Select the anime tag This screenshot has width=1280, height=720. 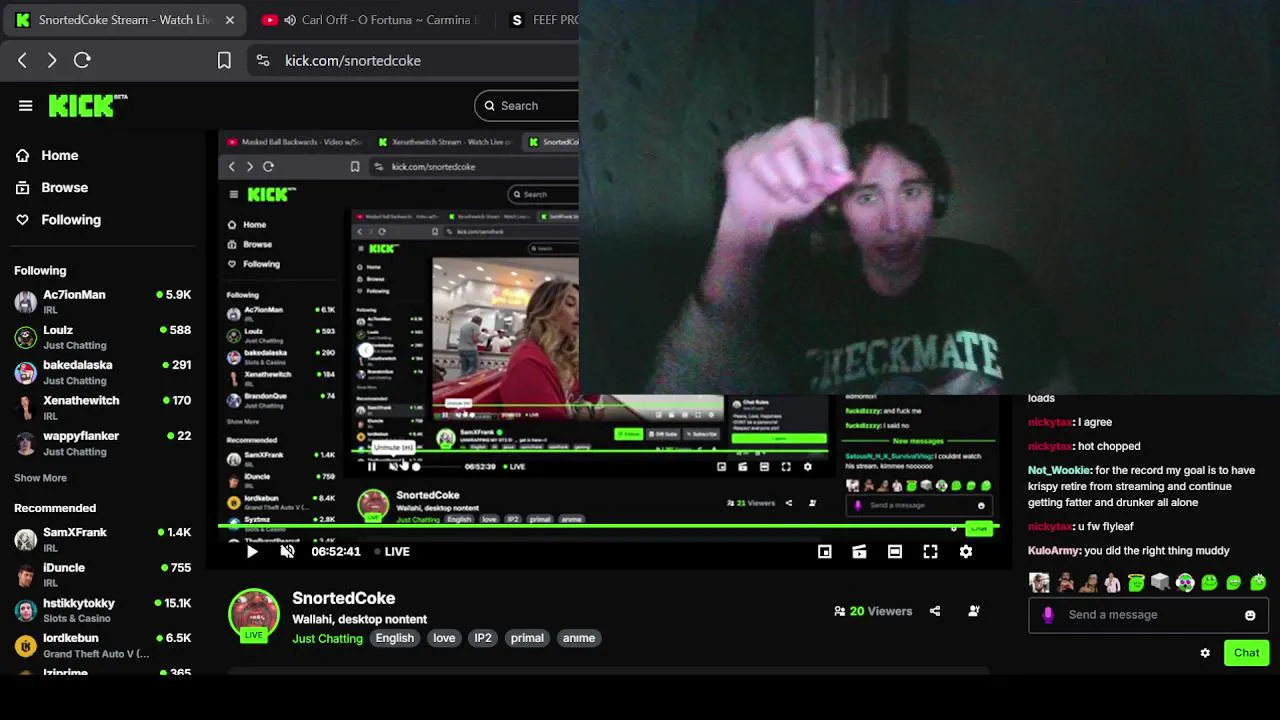pos(579,638)
